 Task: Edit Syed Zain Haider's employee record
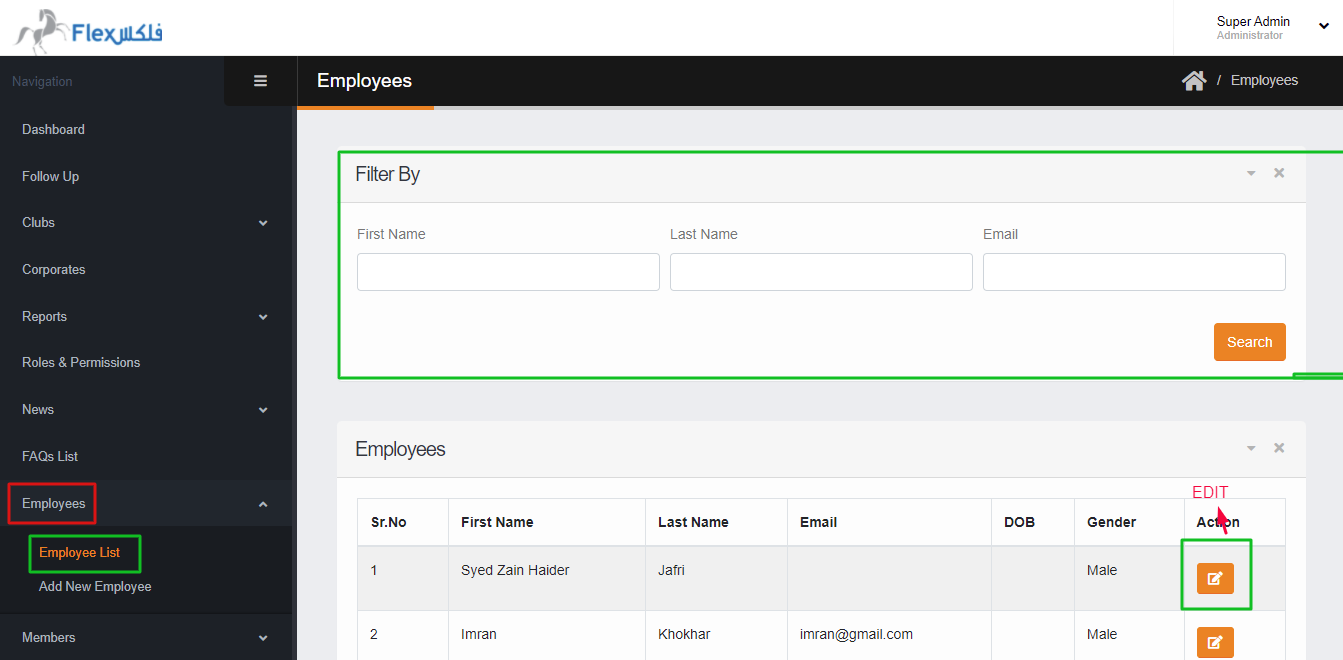click(x=1215, y=578)
